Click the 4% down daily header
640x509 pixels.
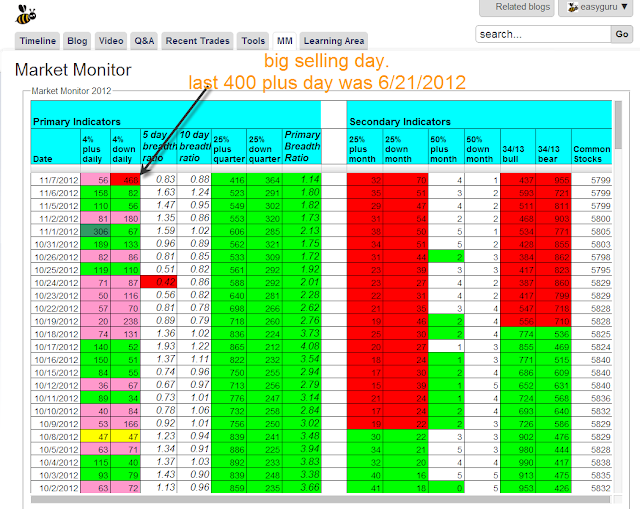coord(125,147)
